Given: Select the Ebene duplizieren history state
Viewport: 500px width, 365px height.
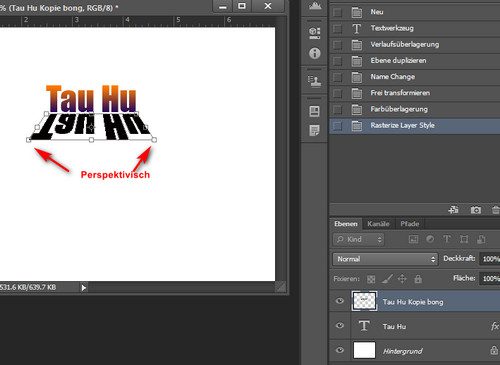Looking at the screenshot, I should [x=415, y=61].
